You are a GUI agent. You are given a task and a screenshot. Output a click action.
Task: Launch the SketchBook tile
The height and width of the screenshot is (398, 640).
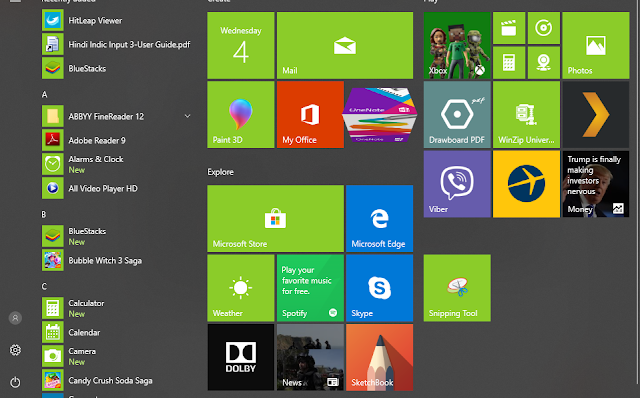click(x=380, y=357)
